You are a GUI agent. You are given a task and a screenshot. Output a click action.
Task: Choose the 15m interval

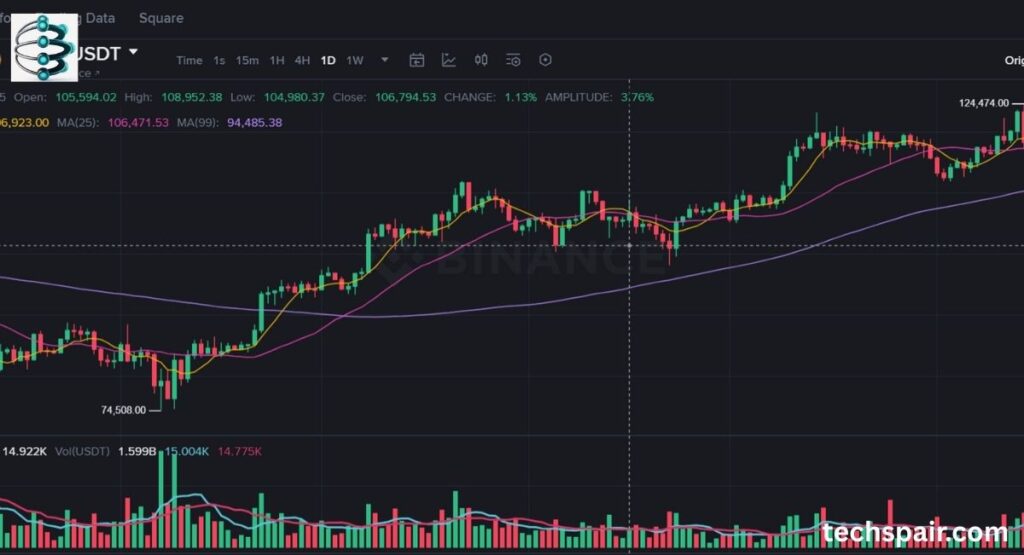coord(247,60)
